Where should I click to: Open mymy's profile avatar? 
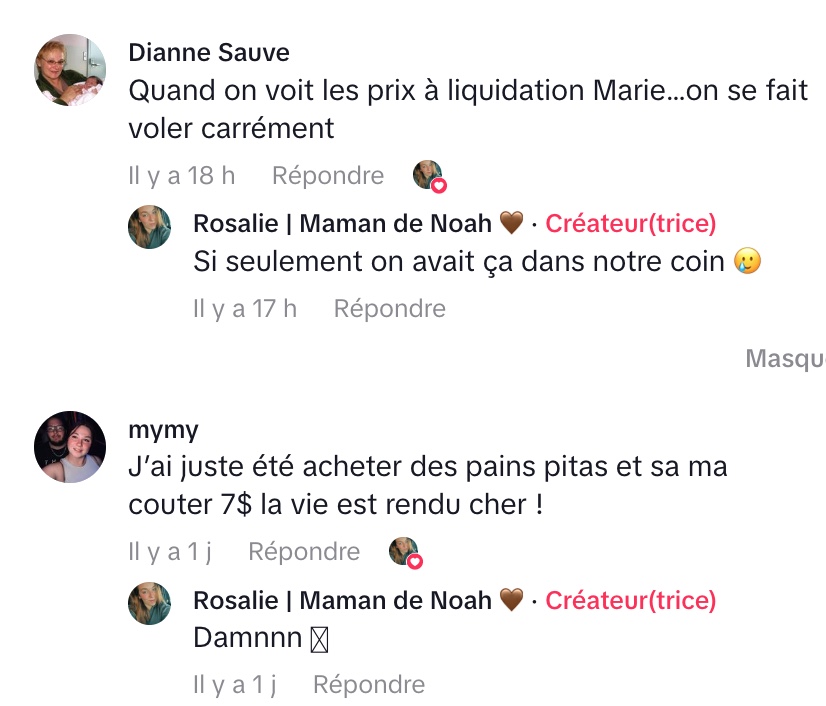(70, 446)
